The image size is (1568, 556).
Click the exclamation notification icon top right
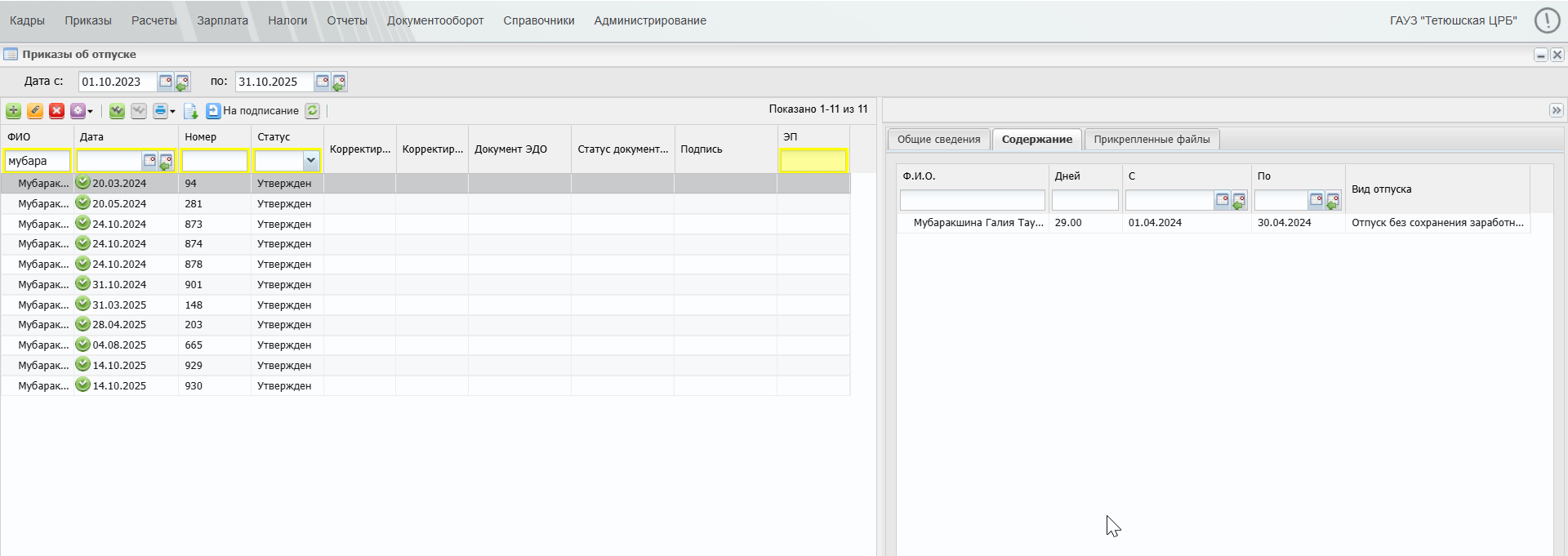pyautogui.click(x=1547, y=20)
